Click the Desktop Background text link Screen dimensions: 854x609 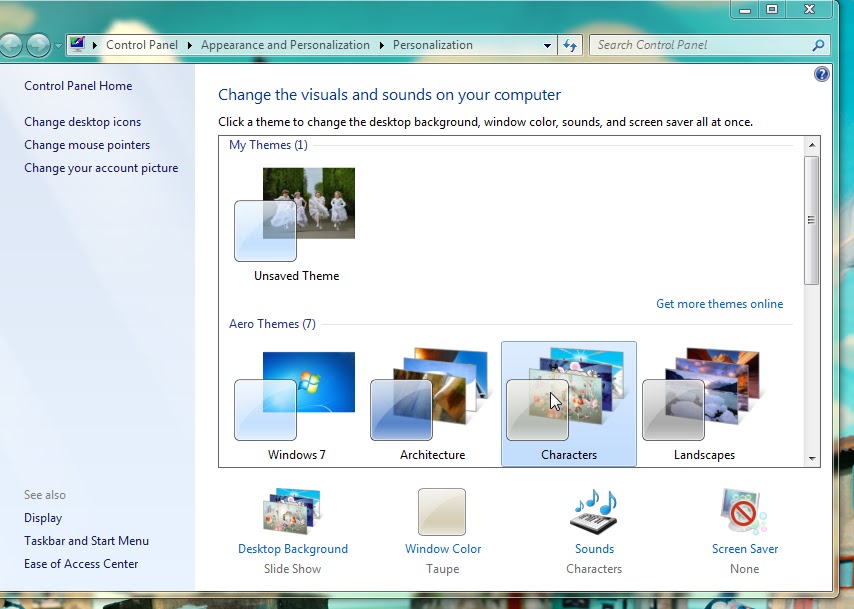pyautogui.click(x=292, y=549)
